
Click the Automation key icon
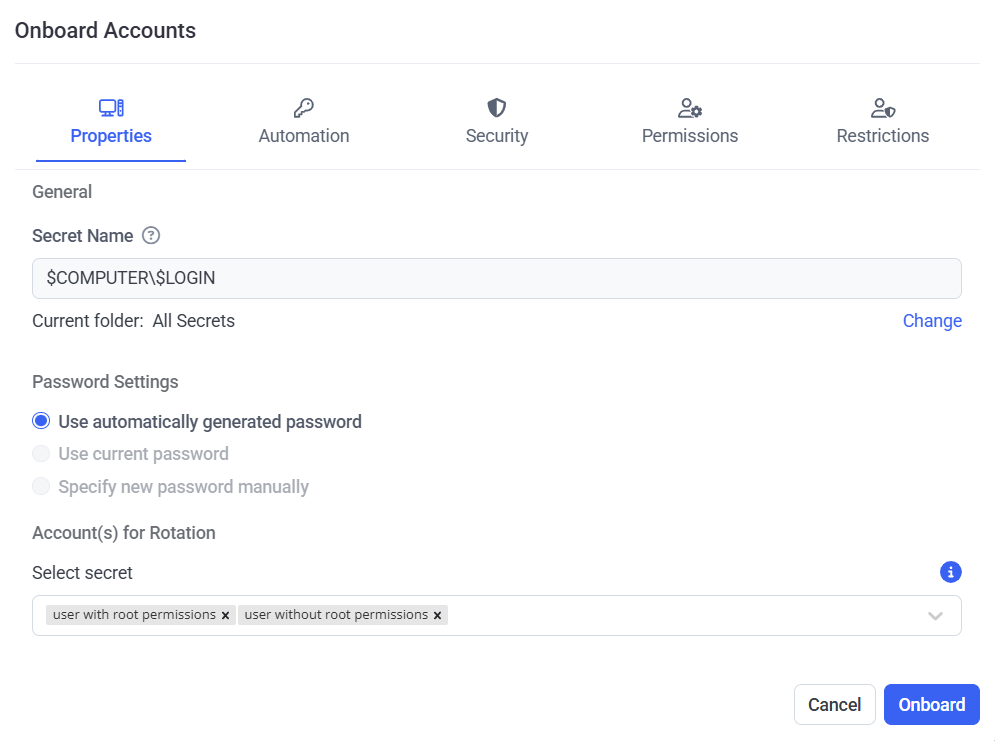pos(303,108)
